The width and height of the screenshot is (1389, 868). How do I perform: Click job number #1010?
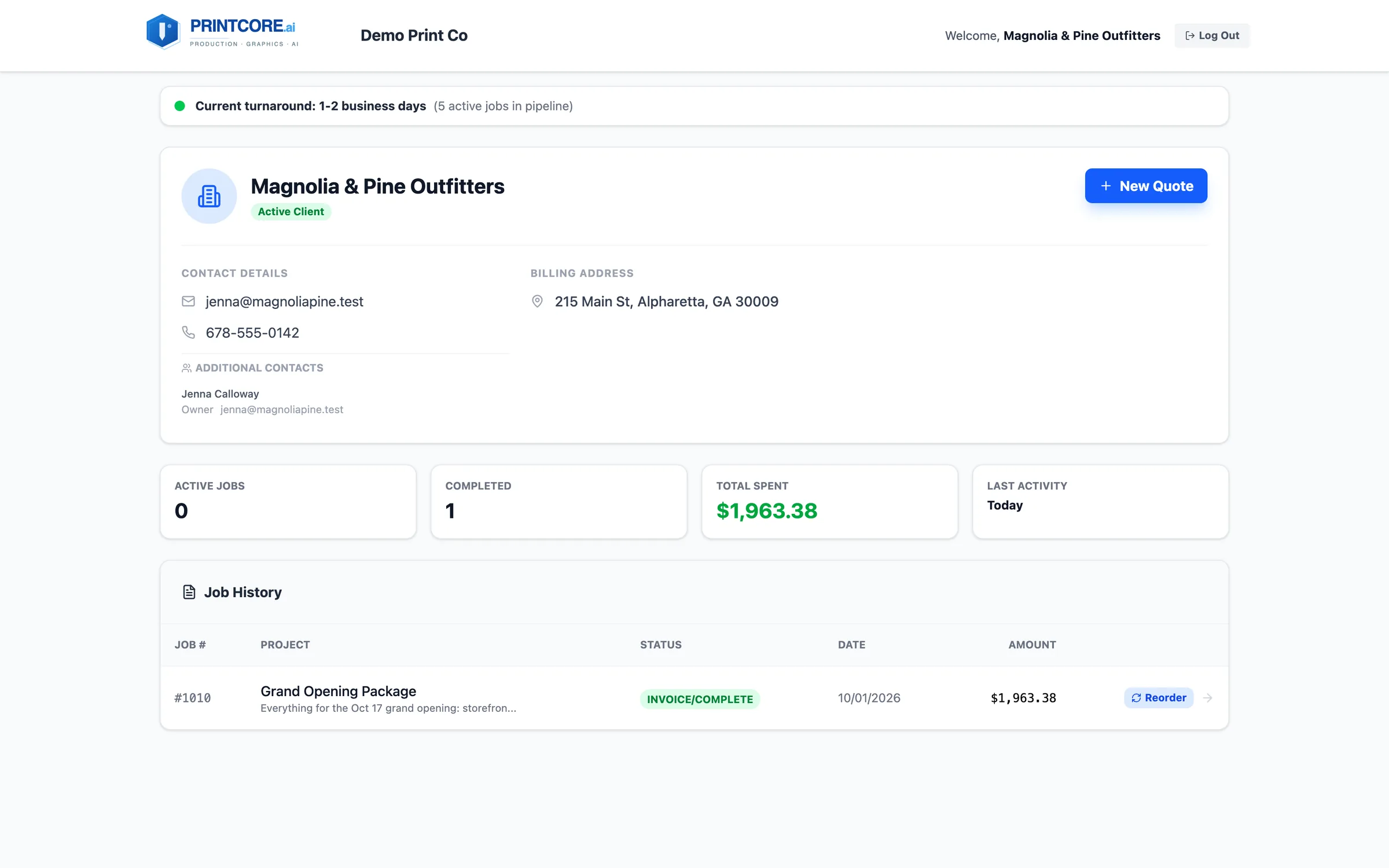pos(193,698)
